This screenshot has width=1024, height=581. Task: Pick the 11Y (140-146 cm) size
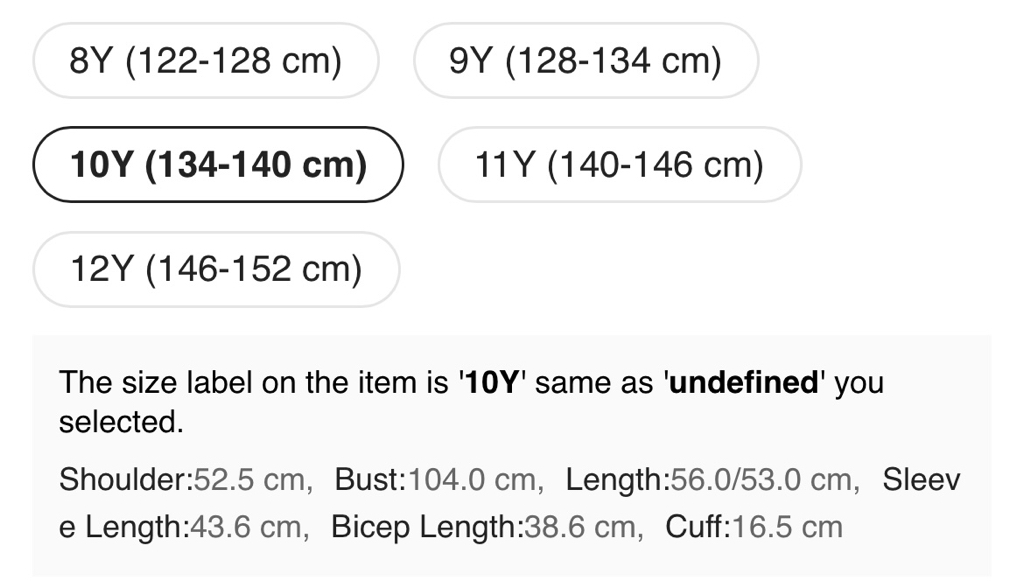tap(619, 165)
